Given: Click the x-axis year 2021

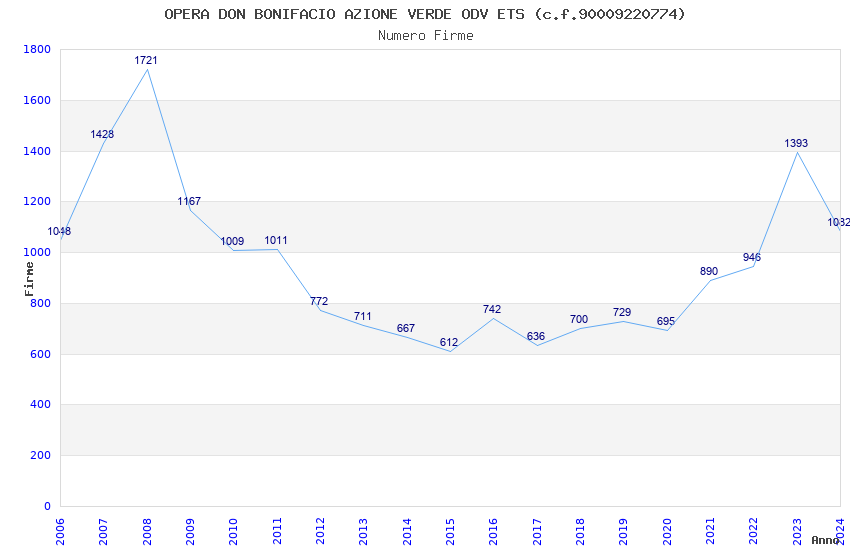Looking at the screenshot, I should pyautogui.click(x=710, y=532).
